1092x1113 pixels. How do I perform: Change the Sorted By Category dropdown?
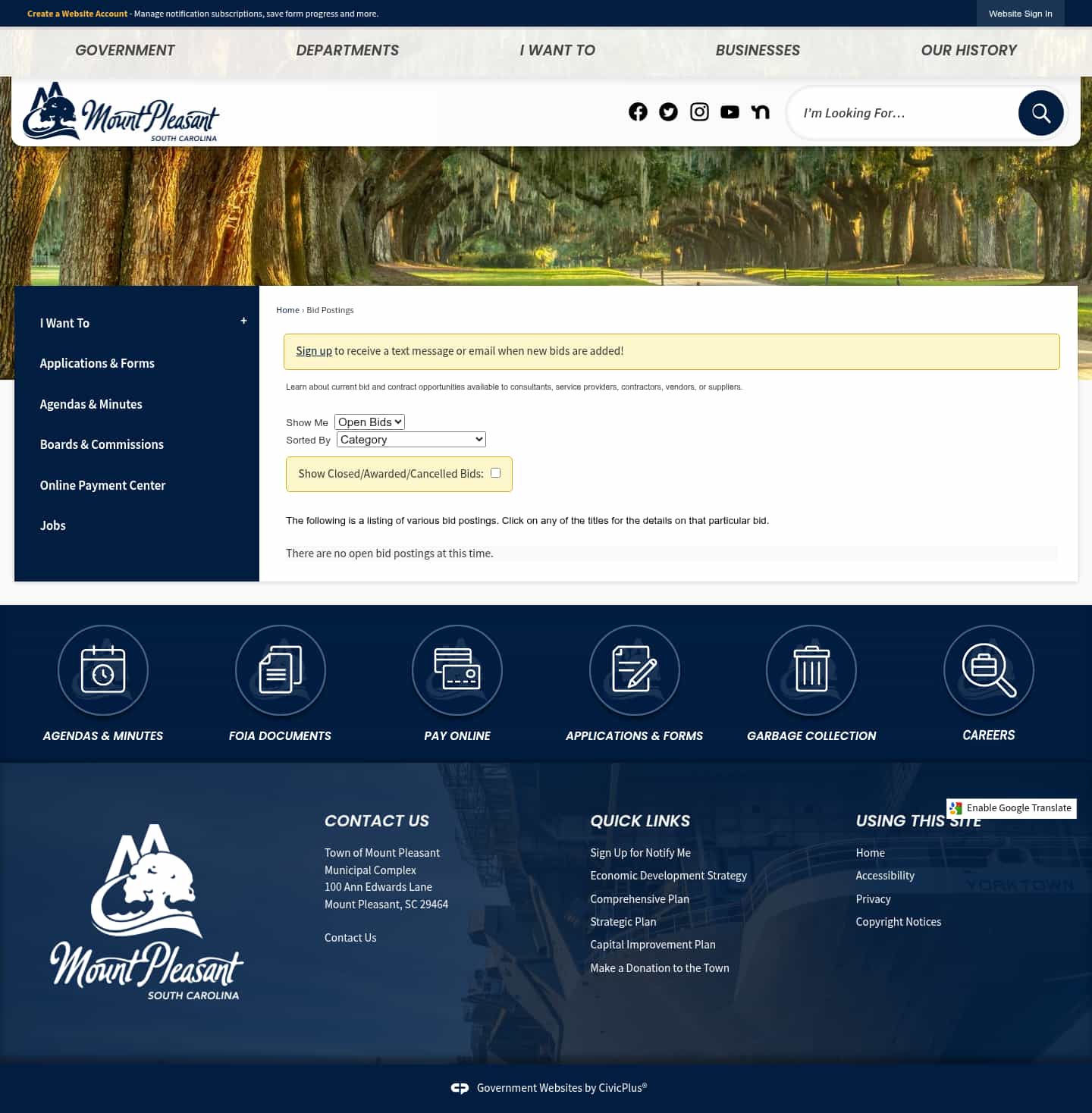point(410,439)
